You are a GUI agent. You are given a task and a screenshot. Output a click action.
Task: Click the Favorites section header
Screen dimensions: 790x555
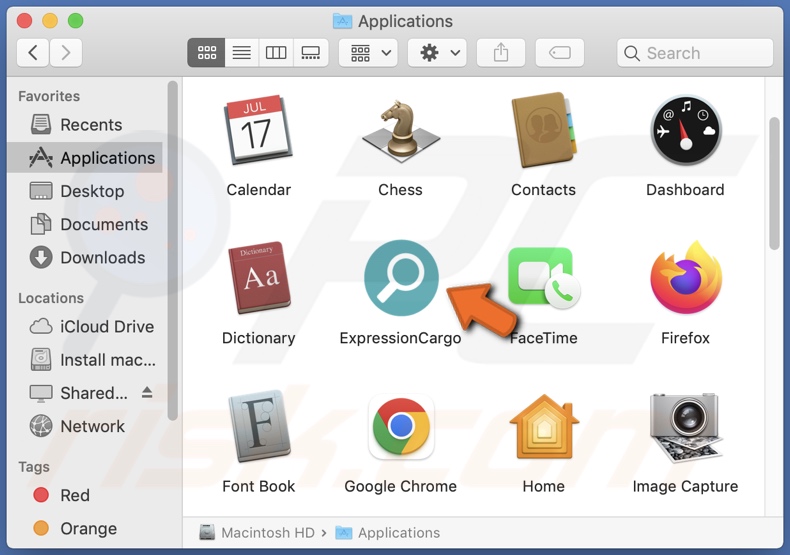(49, 96)
